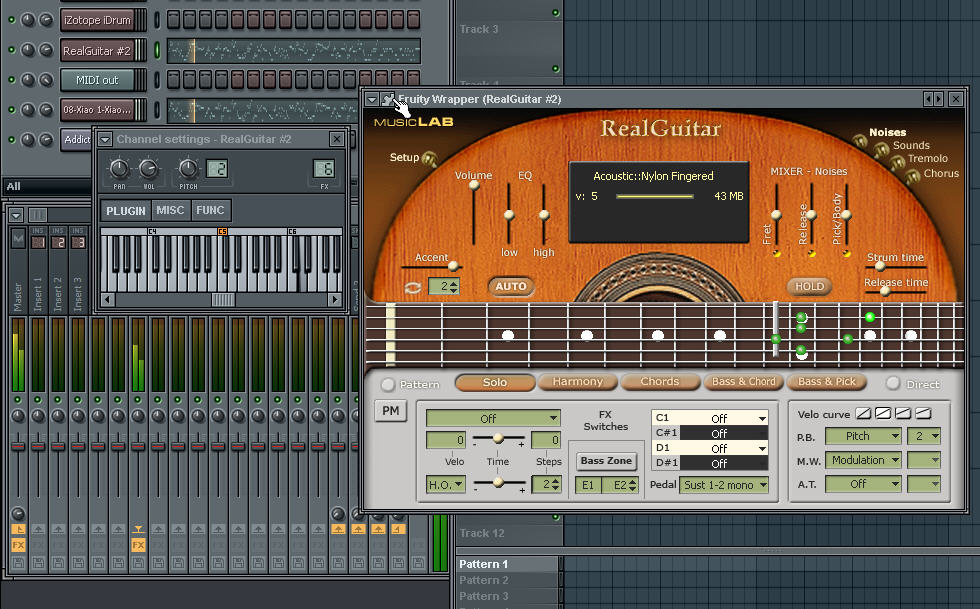
Task: Mute the MIDI out channel via its green LED
Action: coord(11,80)
